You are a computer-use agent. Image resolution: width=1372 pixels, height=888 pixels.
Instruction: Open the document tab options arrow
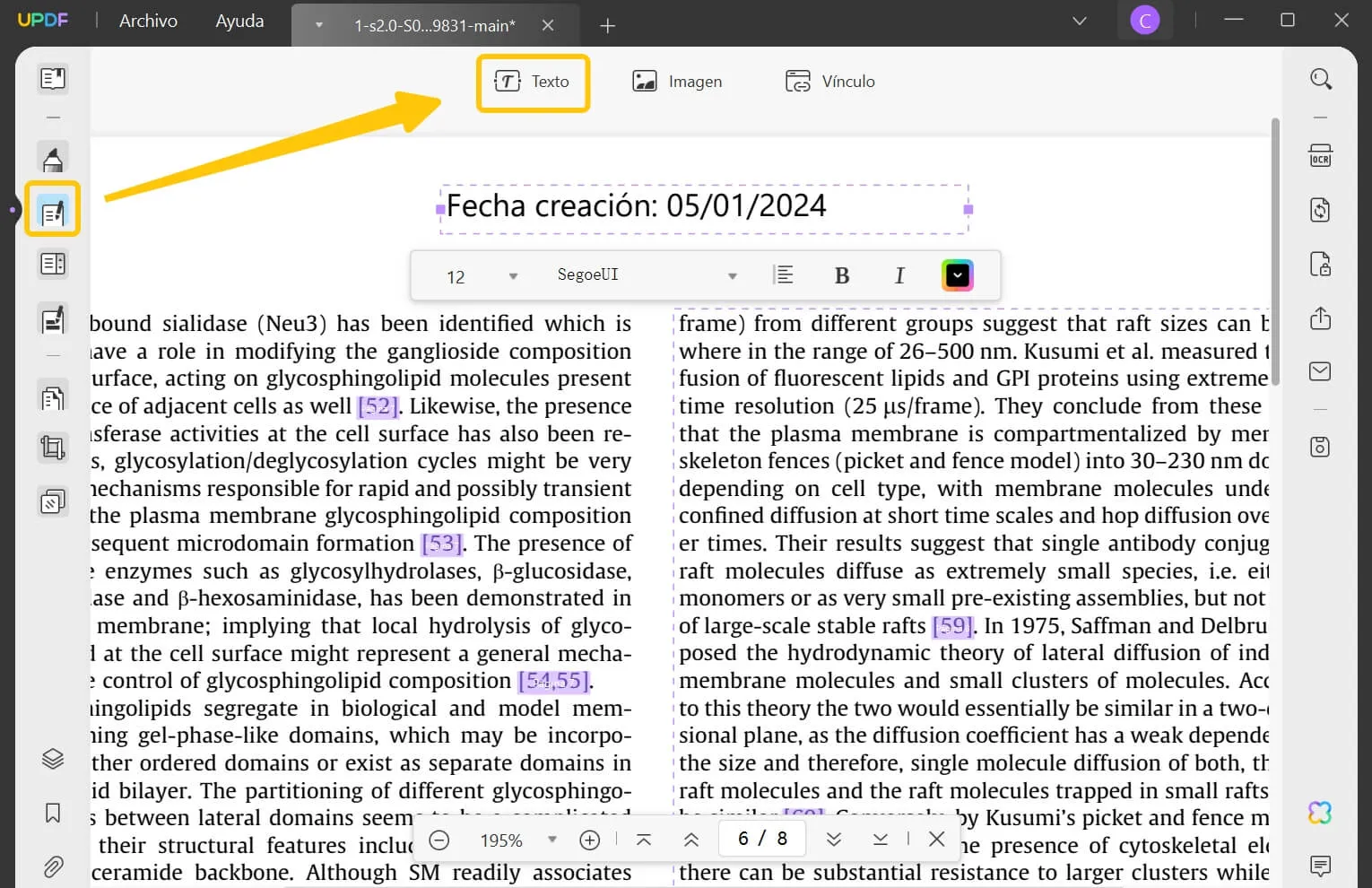(318, 25)
